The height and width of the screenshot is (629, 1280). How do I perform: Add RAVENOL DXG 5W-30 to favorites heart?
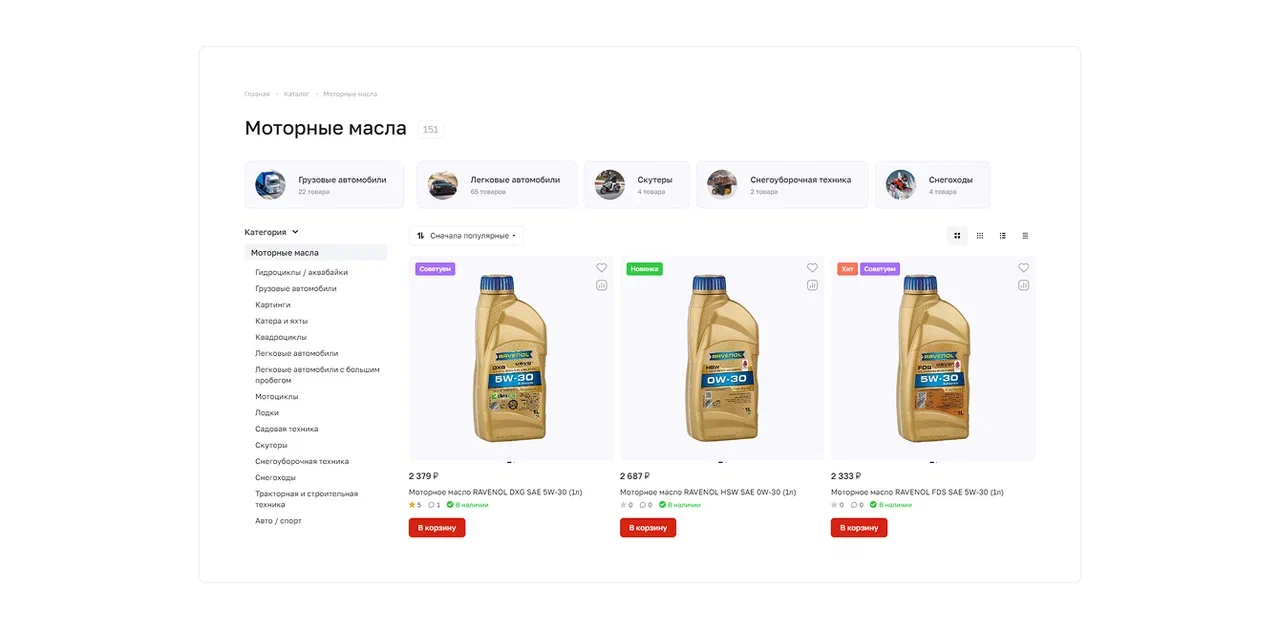(x=601, y=268)
